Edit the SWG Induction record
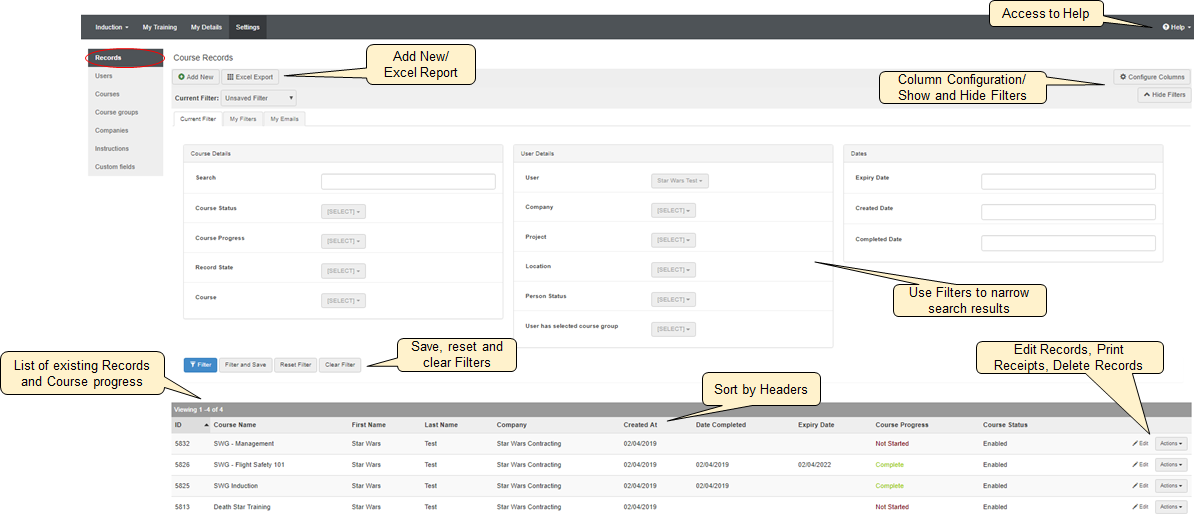This screenshot has width=1194, height=515. coord(1140,486)
